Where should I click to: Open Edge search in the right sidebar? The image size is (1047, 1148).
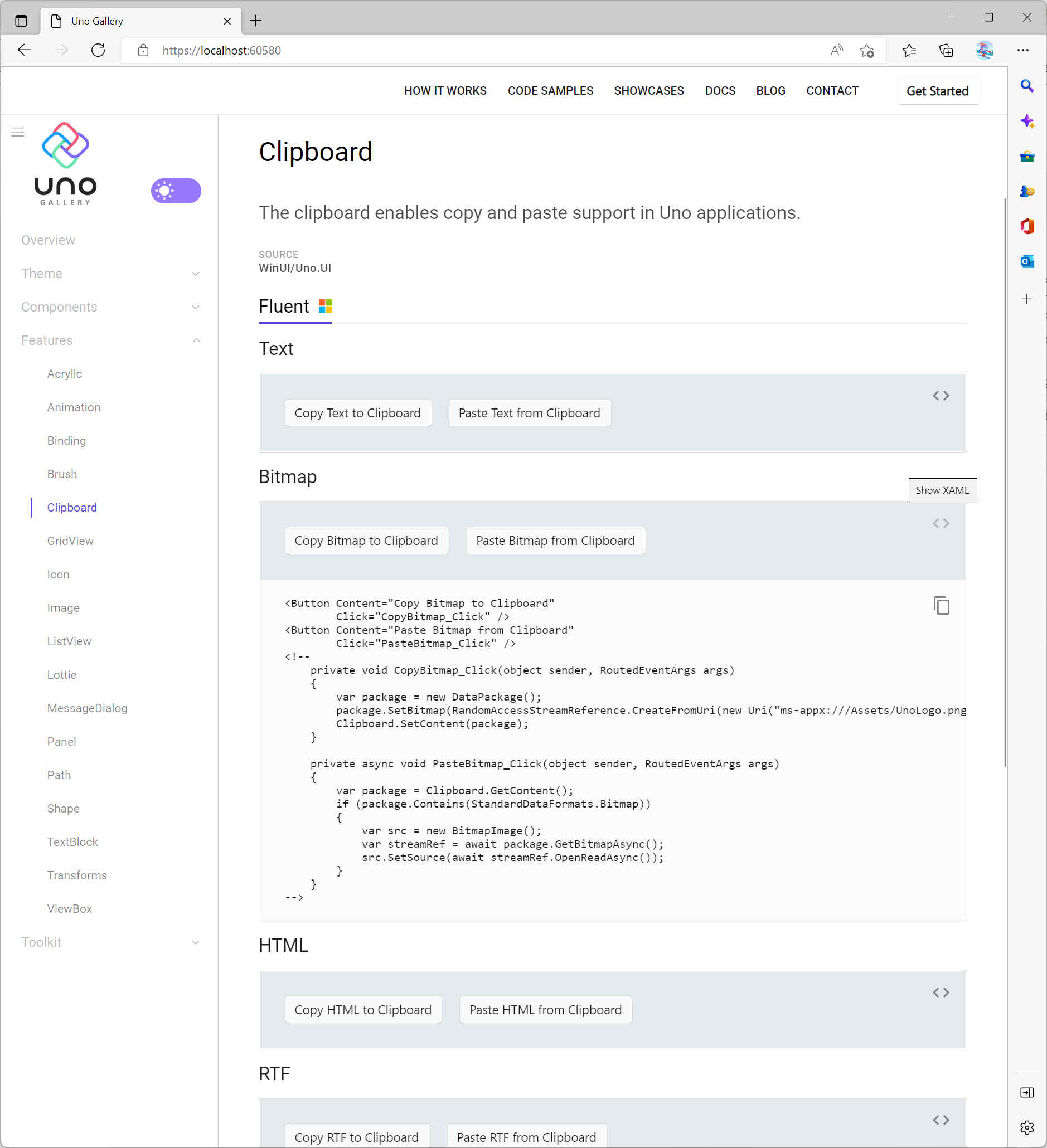pyautogui.click(x=1027, y=85)
